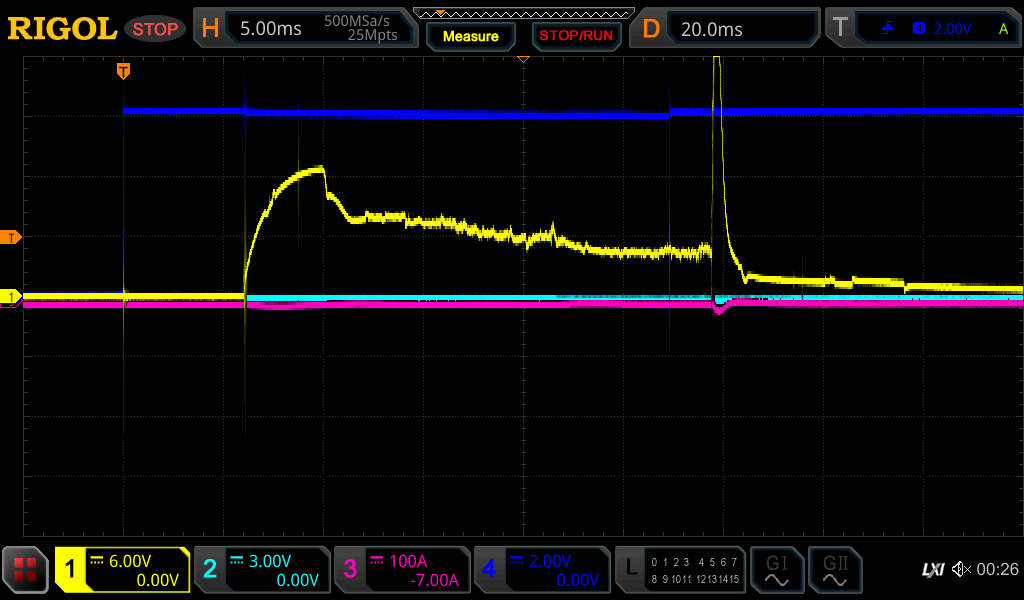1024x600 pixels.
Task: Click the waveform memory position bar
Action: pyautogui.click(x=523, y=13)
